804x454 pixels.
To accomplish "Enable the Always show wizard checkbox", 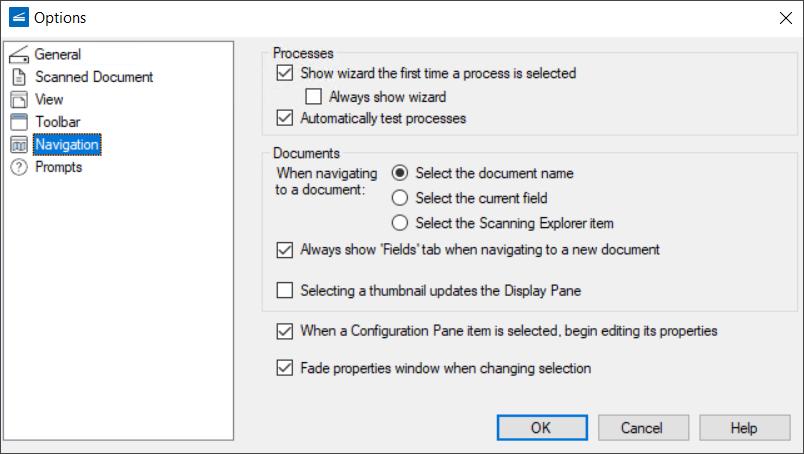I will 312,97.
